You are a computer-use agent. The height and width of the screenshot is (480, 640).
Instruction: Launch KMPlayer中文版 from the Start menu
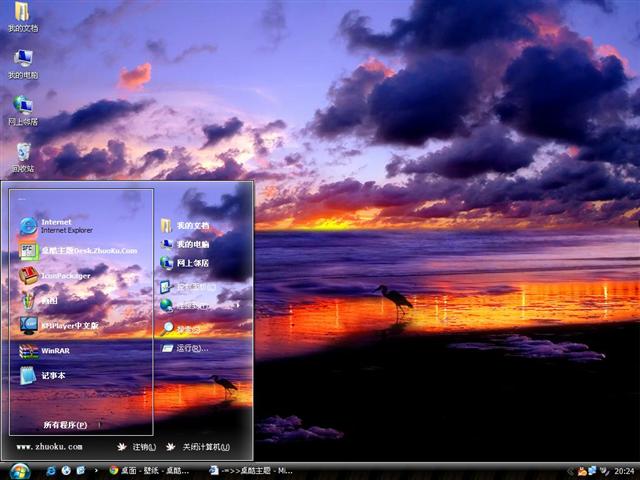[68, 325]
